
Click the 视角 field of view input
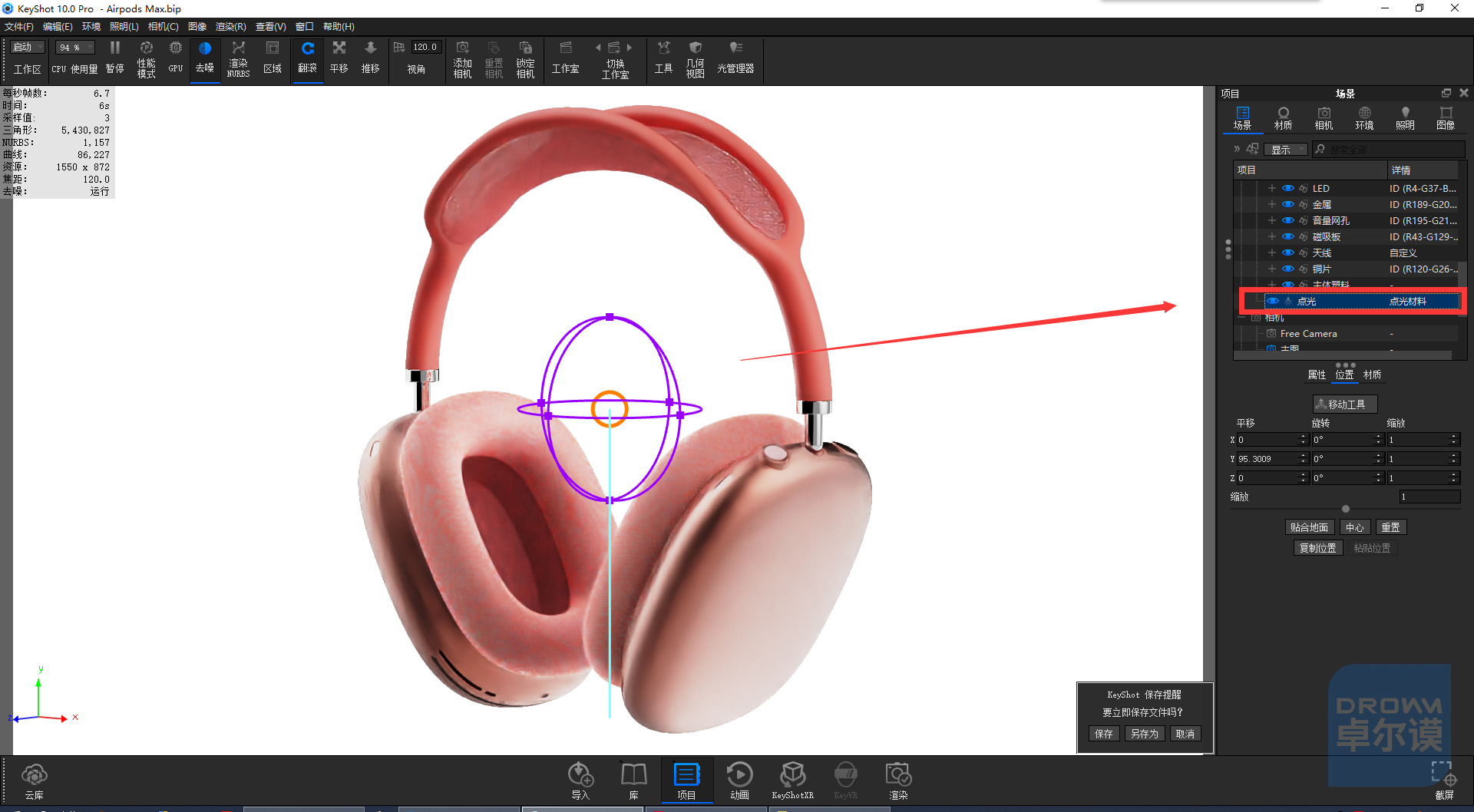425,48
